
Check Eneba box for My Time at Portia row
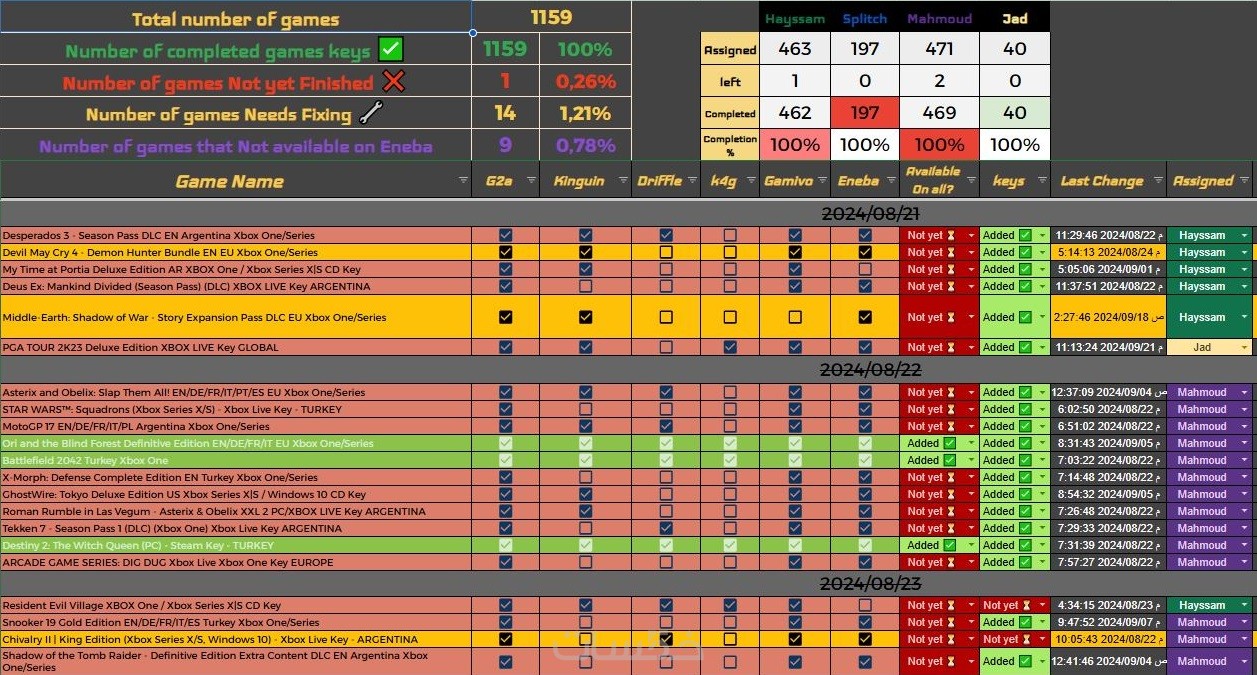pos(865,269)
